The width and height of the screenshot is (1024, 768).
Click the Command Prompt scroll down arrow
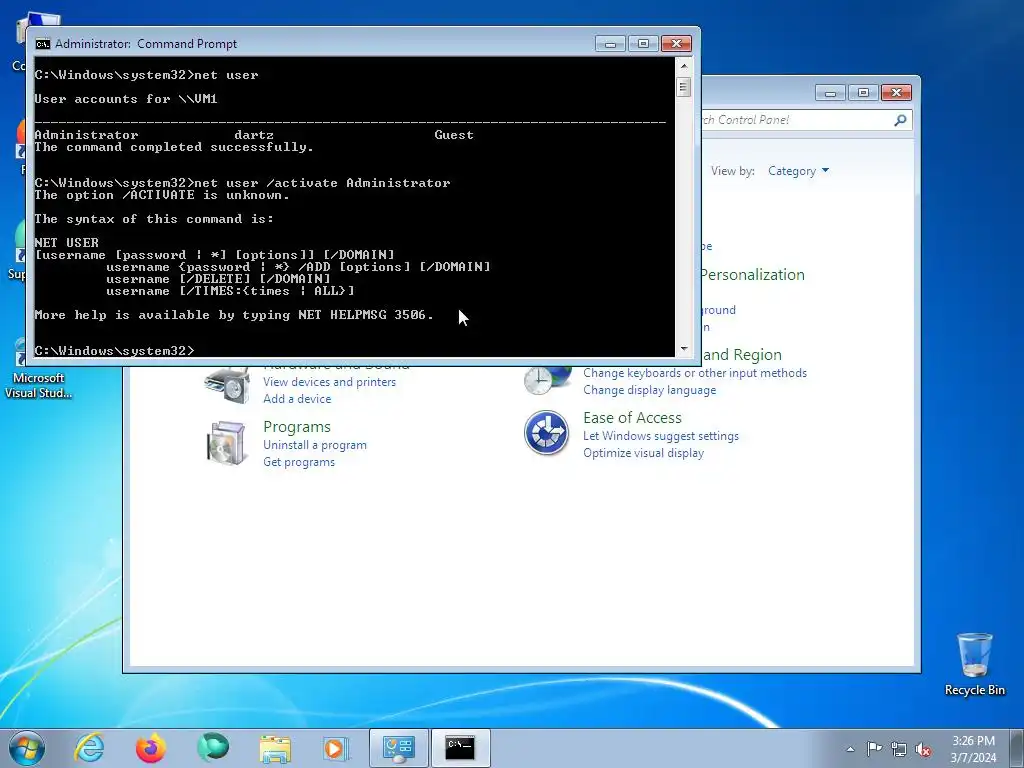pos(684,349)
